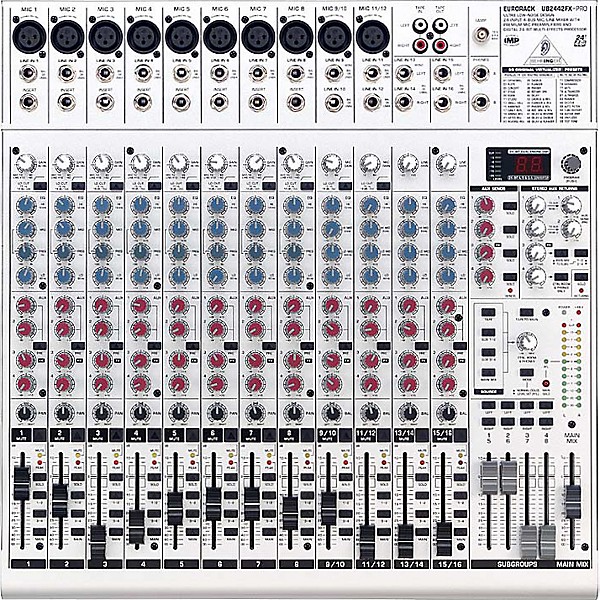Click the channel 6 Gain knob
The height and width of the screenshot is (600, 600).
217,163
